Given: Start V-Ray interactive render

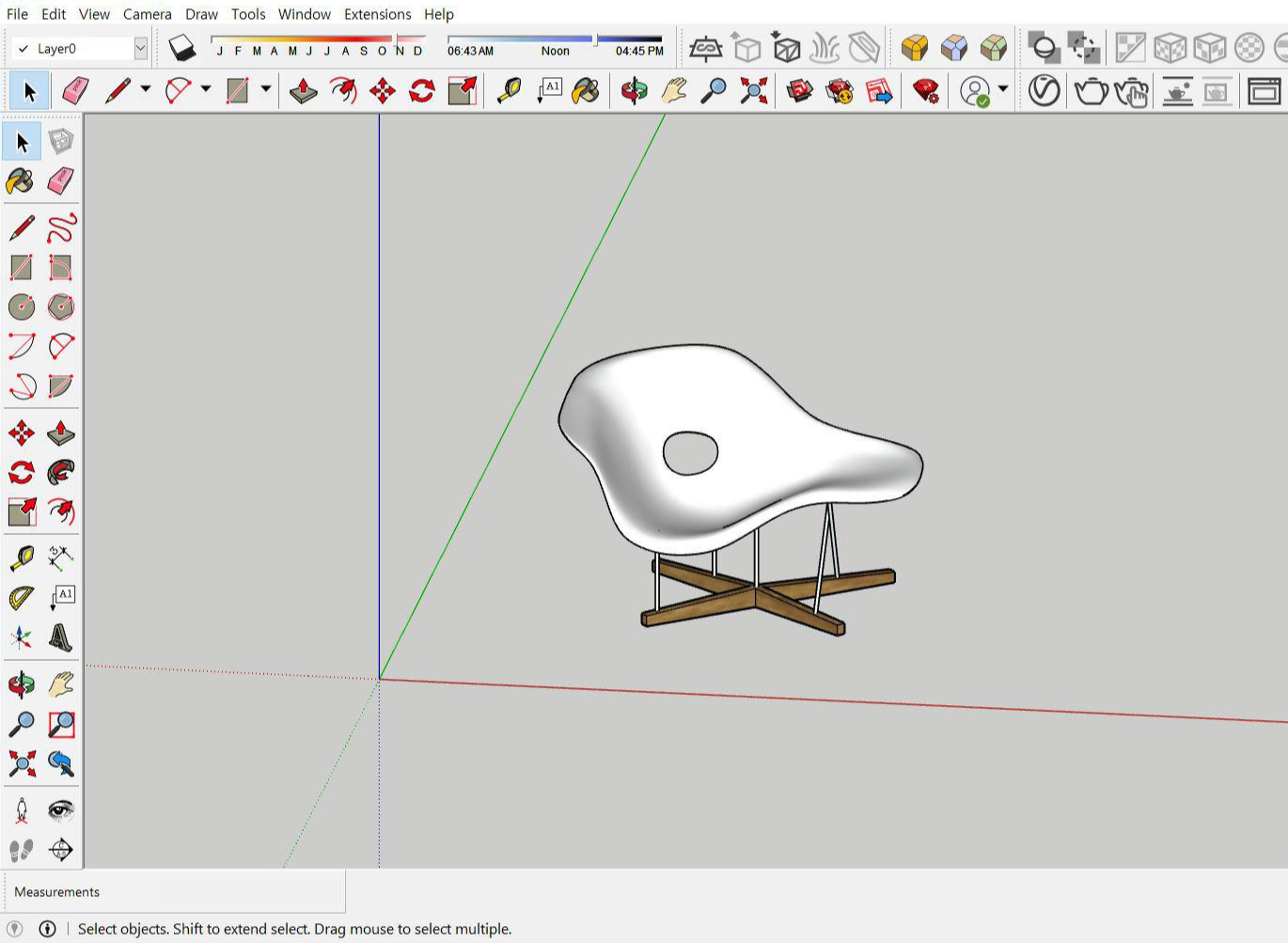Looking at the screenshot, I should 1131,92.
